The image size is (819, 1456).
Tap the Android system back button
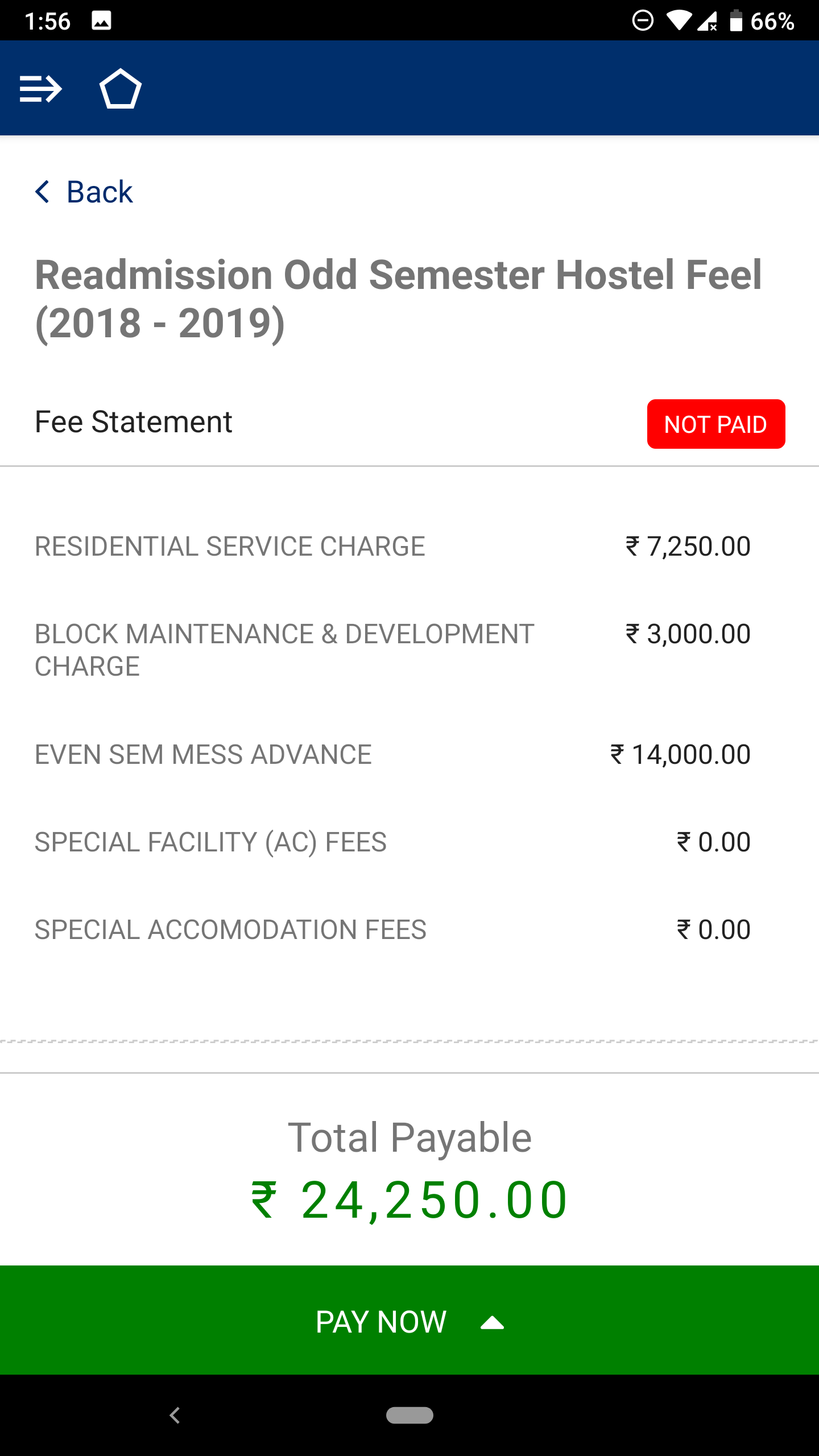[175, 1415]
